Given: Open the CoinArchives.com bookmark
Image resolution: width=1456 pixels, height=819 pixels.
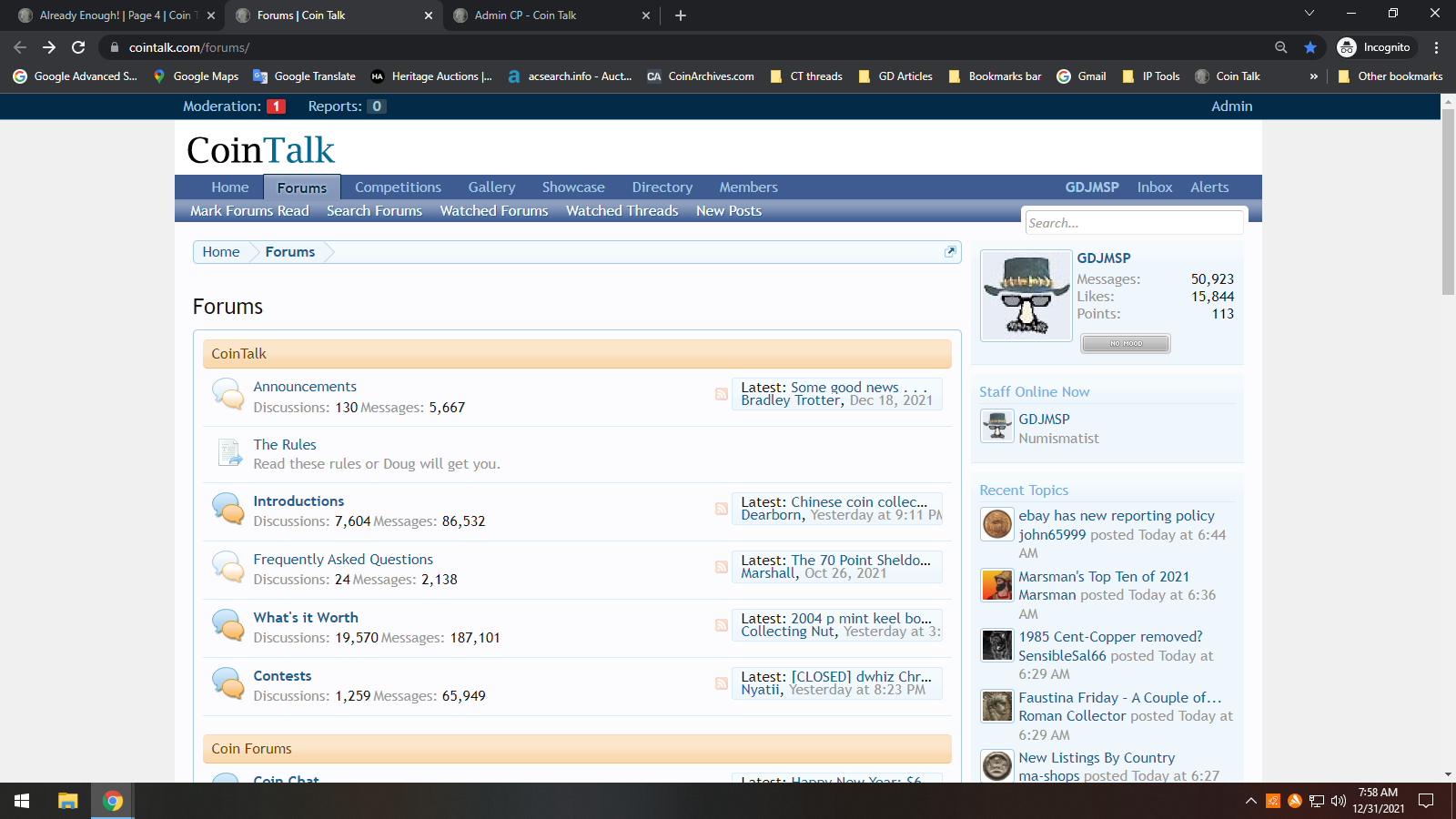Looking at the screenshot, I should coord(701,76).
